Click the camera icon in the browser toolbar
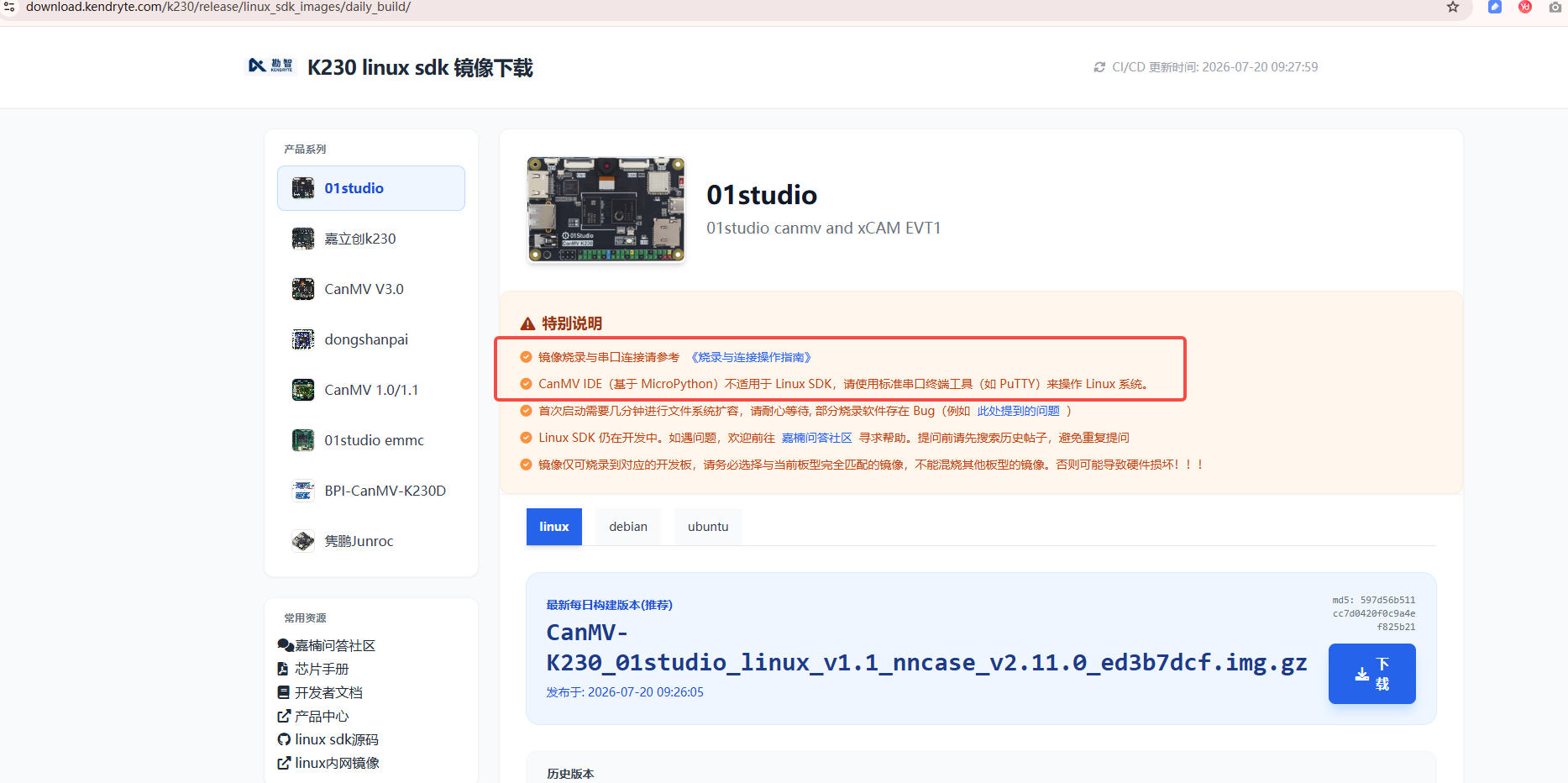The height and width of the screenshot is (783, 1568). coord(1555,7)
